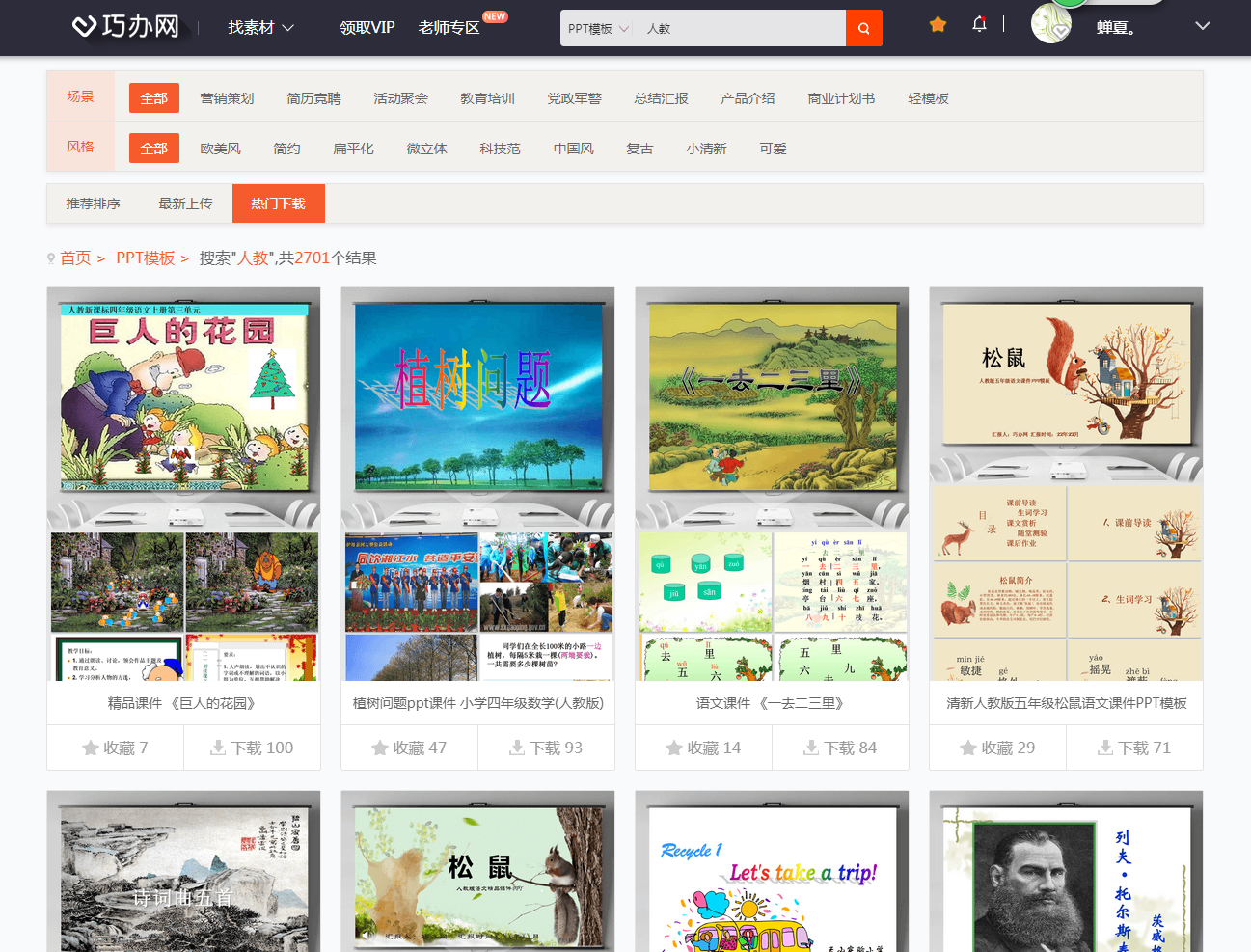The height and width of the screenshot is (952, 1251).
Task: Click the search input containing 人教
Action: [741, 29]
